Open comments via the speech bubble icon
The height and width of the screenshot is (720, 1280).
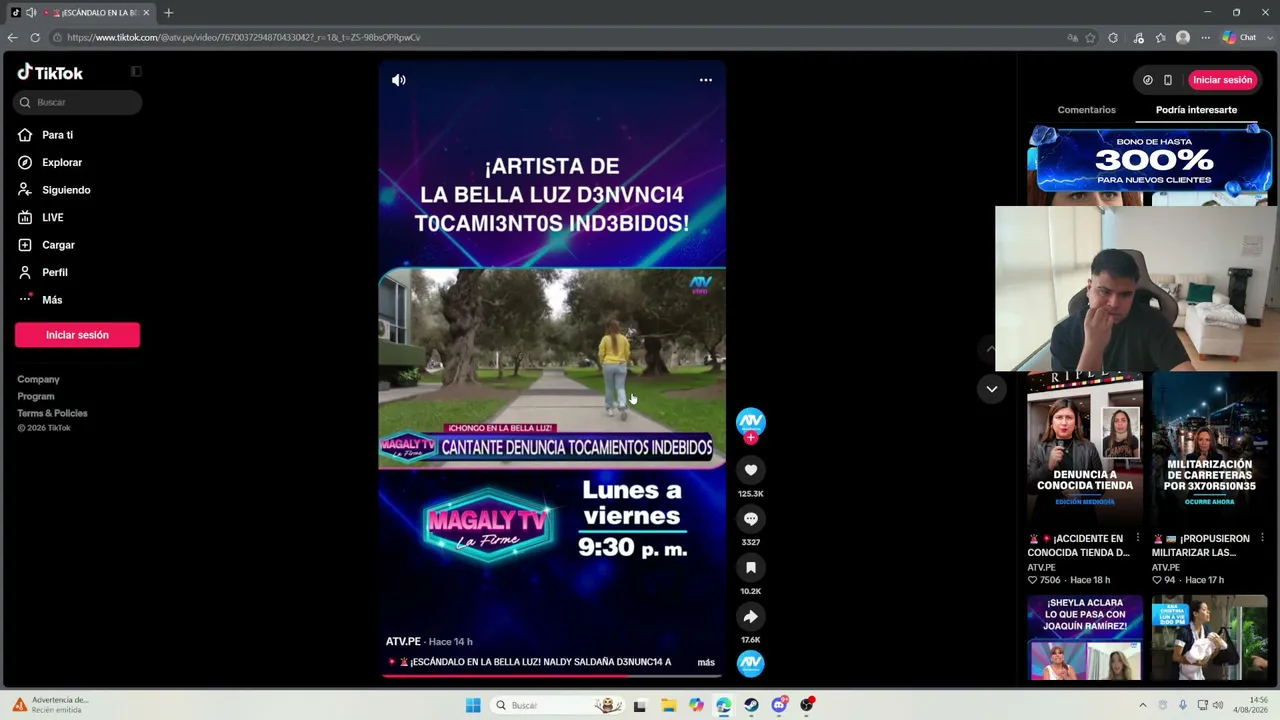tap(751, 518)
